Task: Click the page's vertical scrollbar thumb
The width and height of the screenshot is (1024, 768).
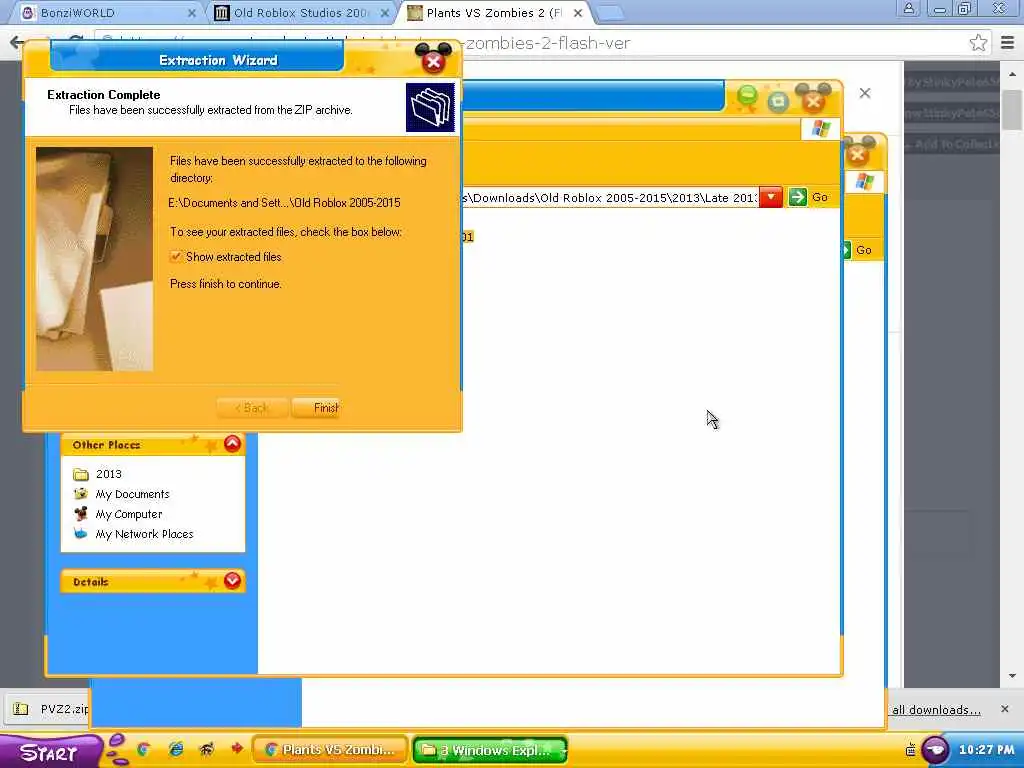Action: [x=1012, y=109]
